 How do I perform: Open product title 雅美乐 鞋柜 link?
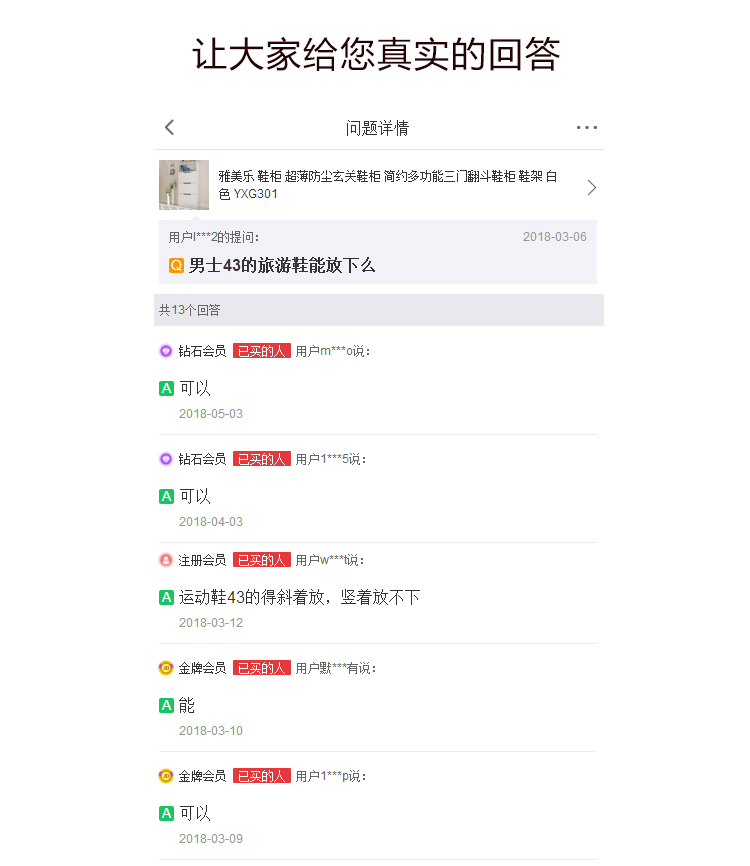(388, 185)
